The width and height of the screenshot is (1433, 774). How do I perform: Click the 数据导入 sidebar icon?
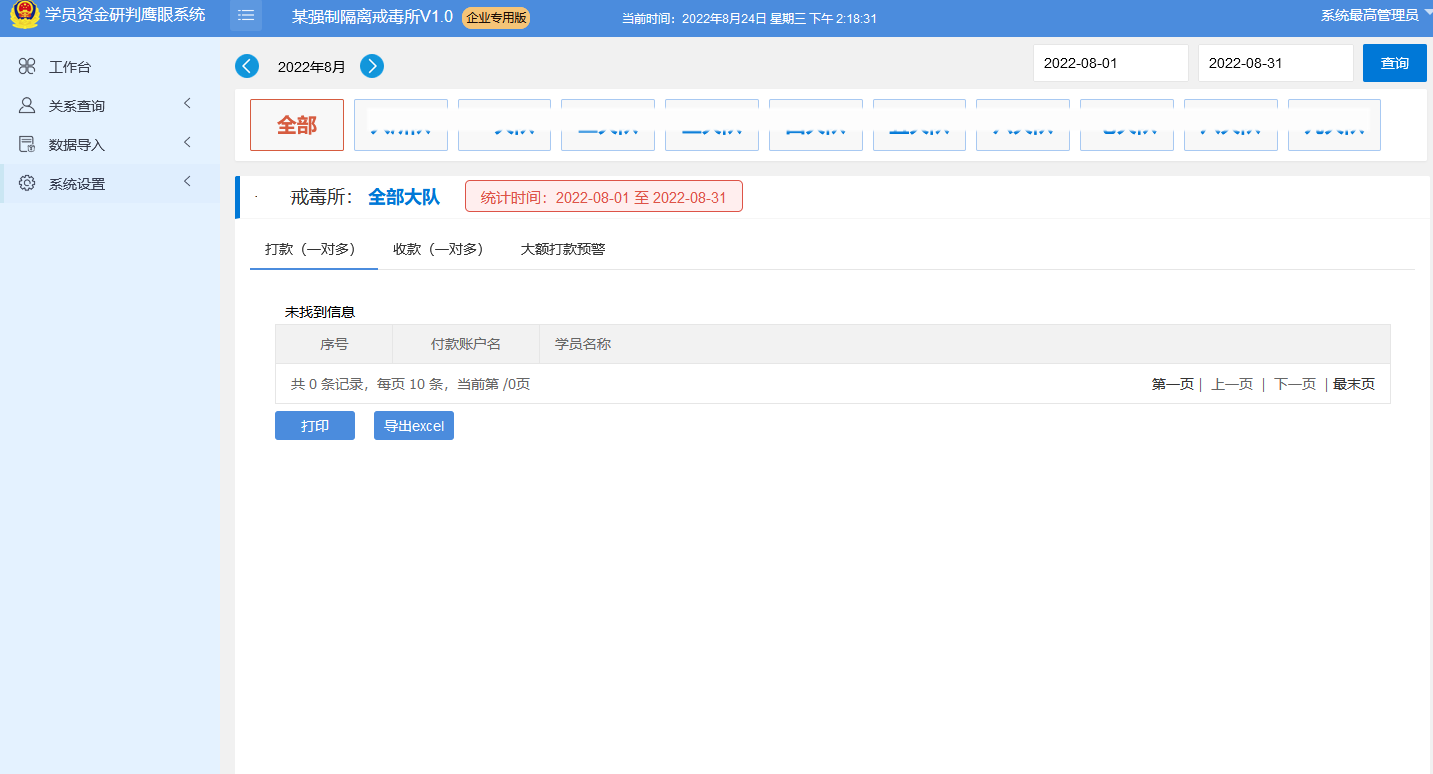tap(27, 144)
